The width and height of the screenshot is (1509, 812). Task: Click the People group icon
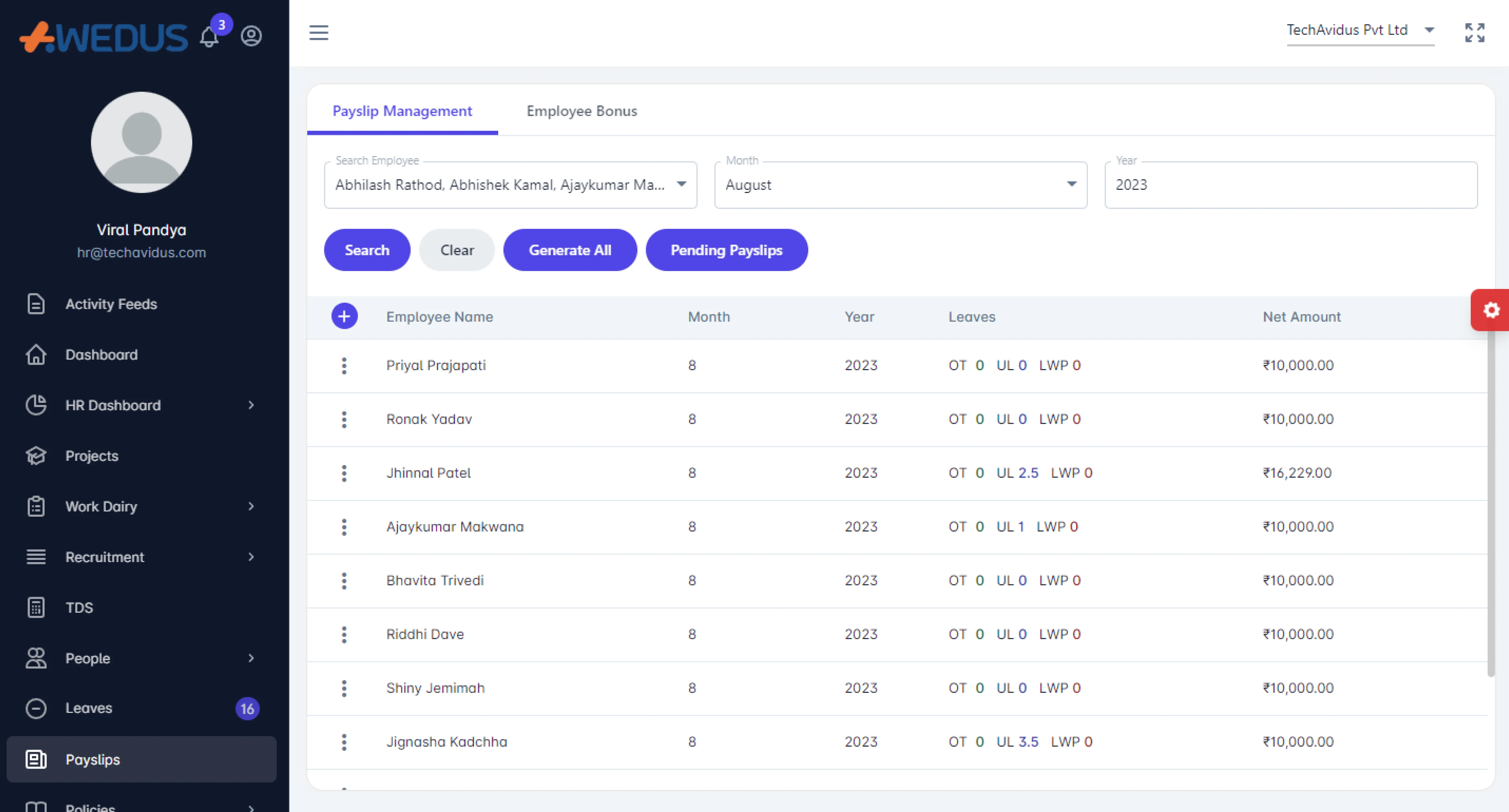click(36, 658)
